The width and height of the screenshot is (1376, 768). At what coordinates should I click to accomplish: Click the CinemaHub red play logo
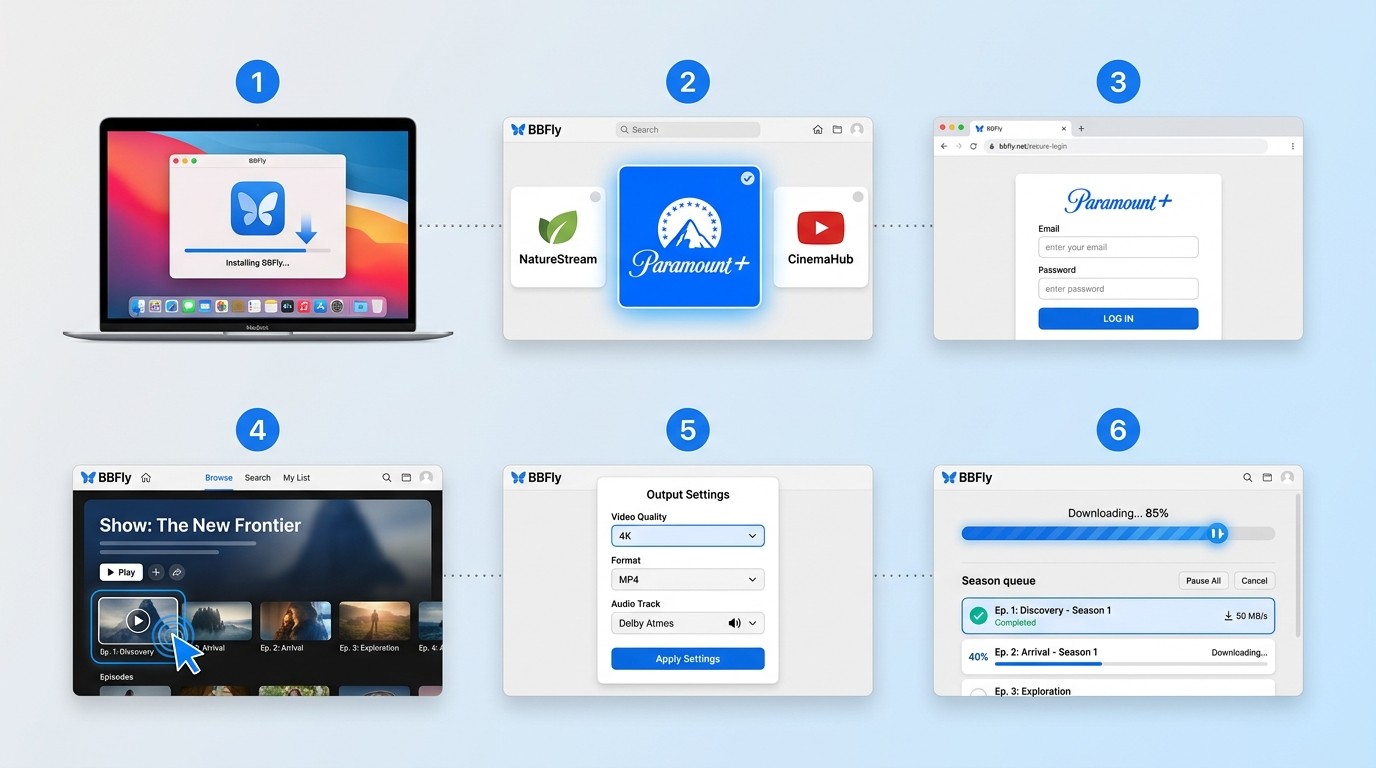(821, 228)
